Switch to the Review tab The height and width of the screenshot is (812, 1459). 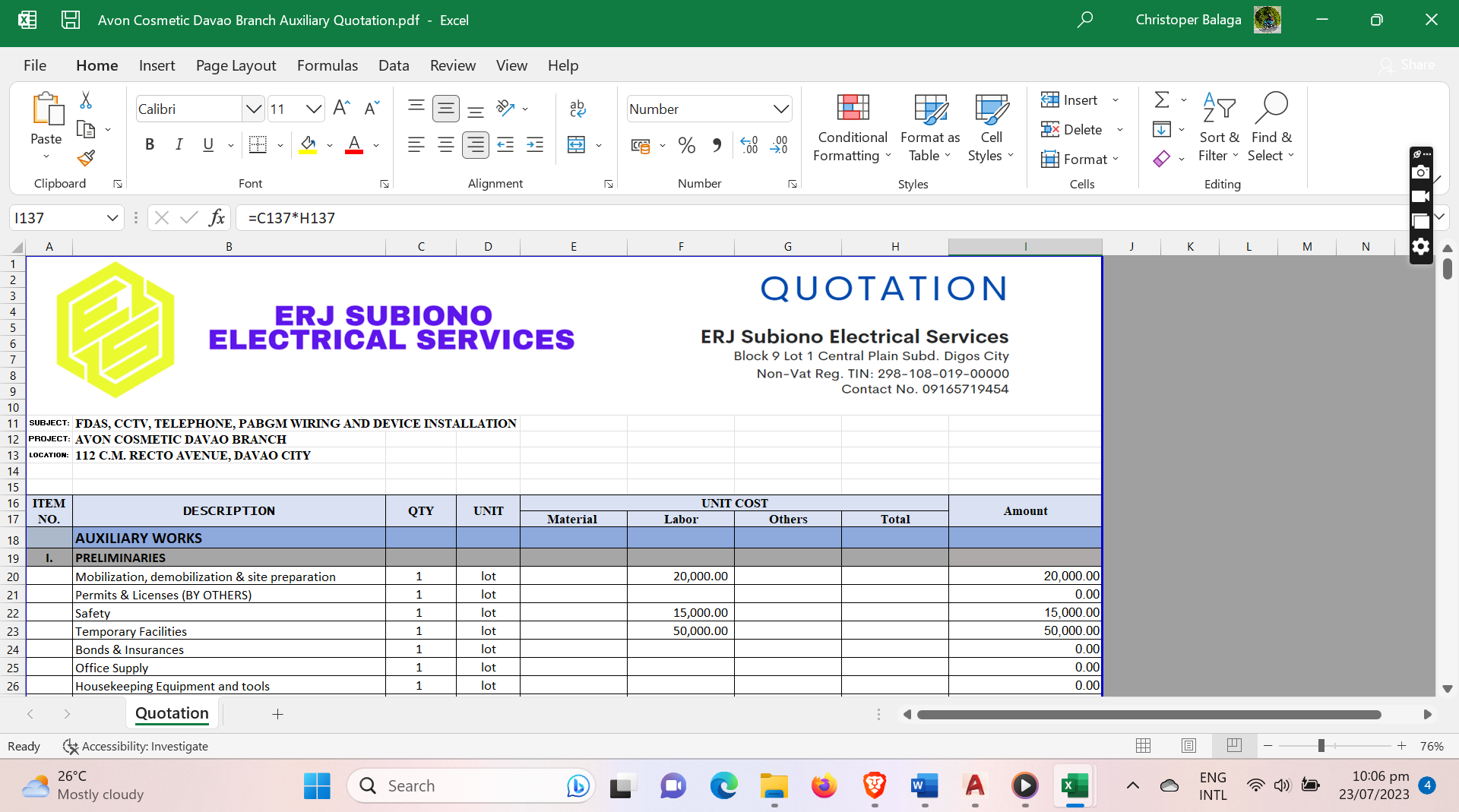pyautogui.click(x=453, y=65)
